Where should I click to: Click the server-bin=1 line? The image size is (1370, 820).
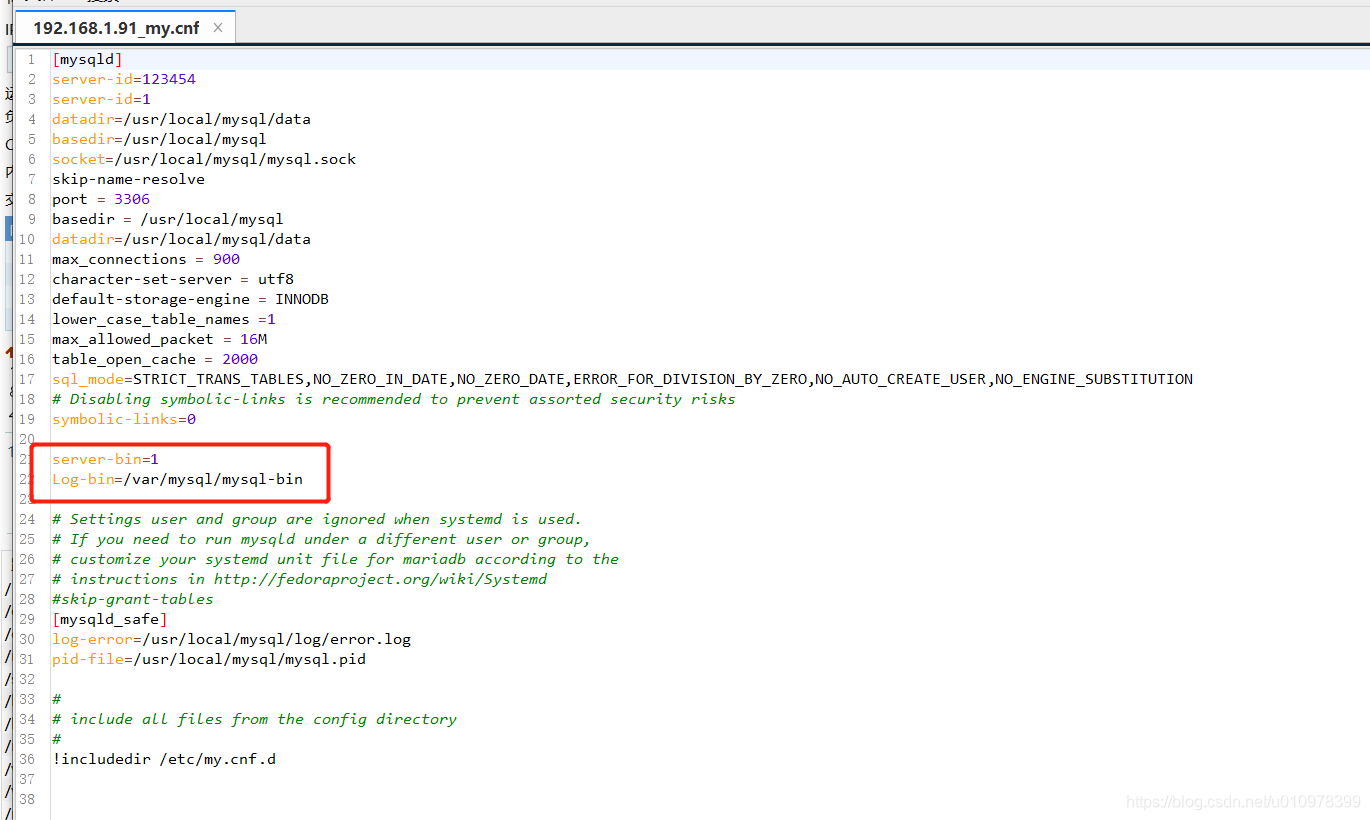pos(105,459)
